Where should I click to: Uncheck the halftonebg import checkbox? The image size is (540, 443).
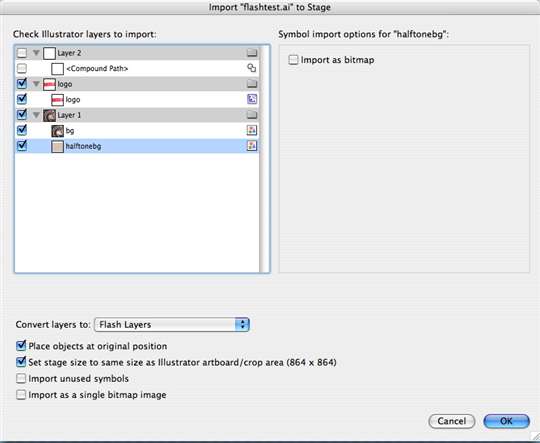(22, 145)
